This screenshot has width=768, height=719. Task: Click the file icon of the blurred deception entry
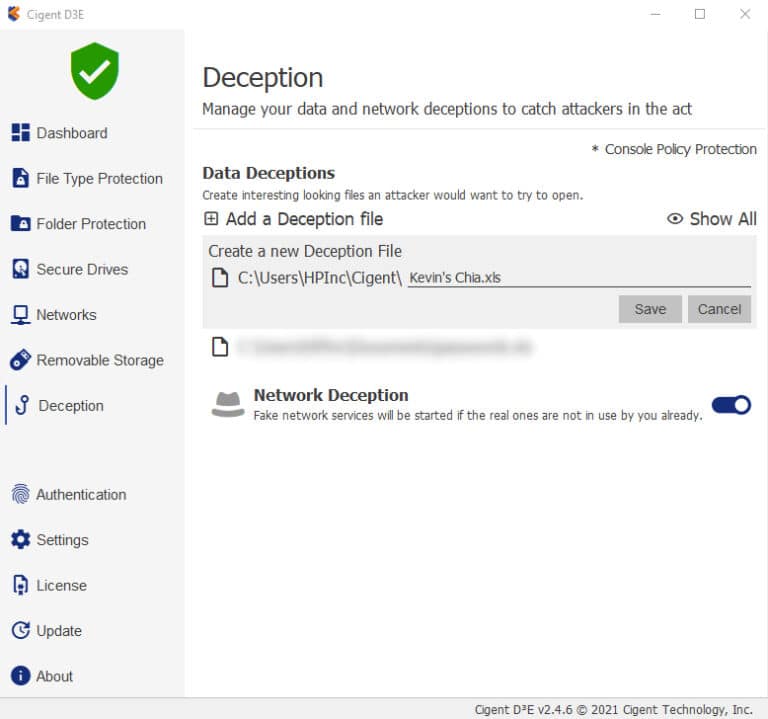click(x=219, y=347)
